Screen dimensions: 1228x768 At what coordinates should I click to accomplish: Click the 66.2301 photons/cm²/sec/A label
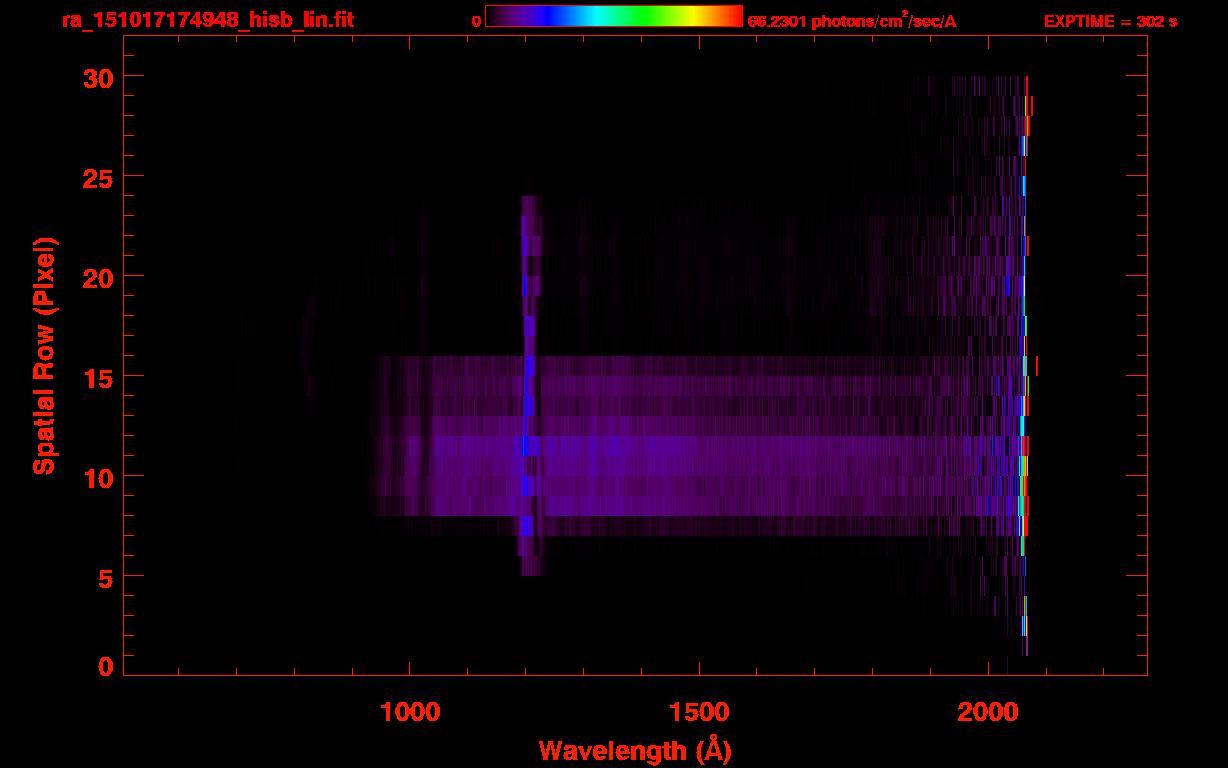852,21
